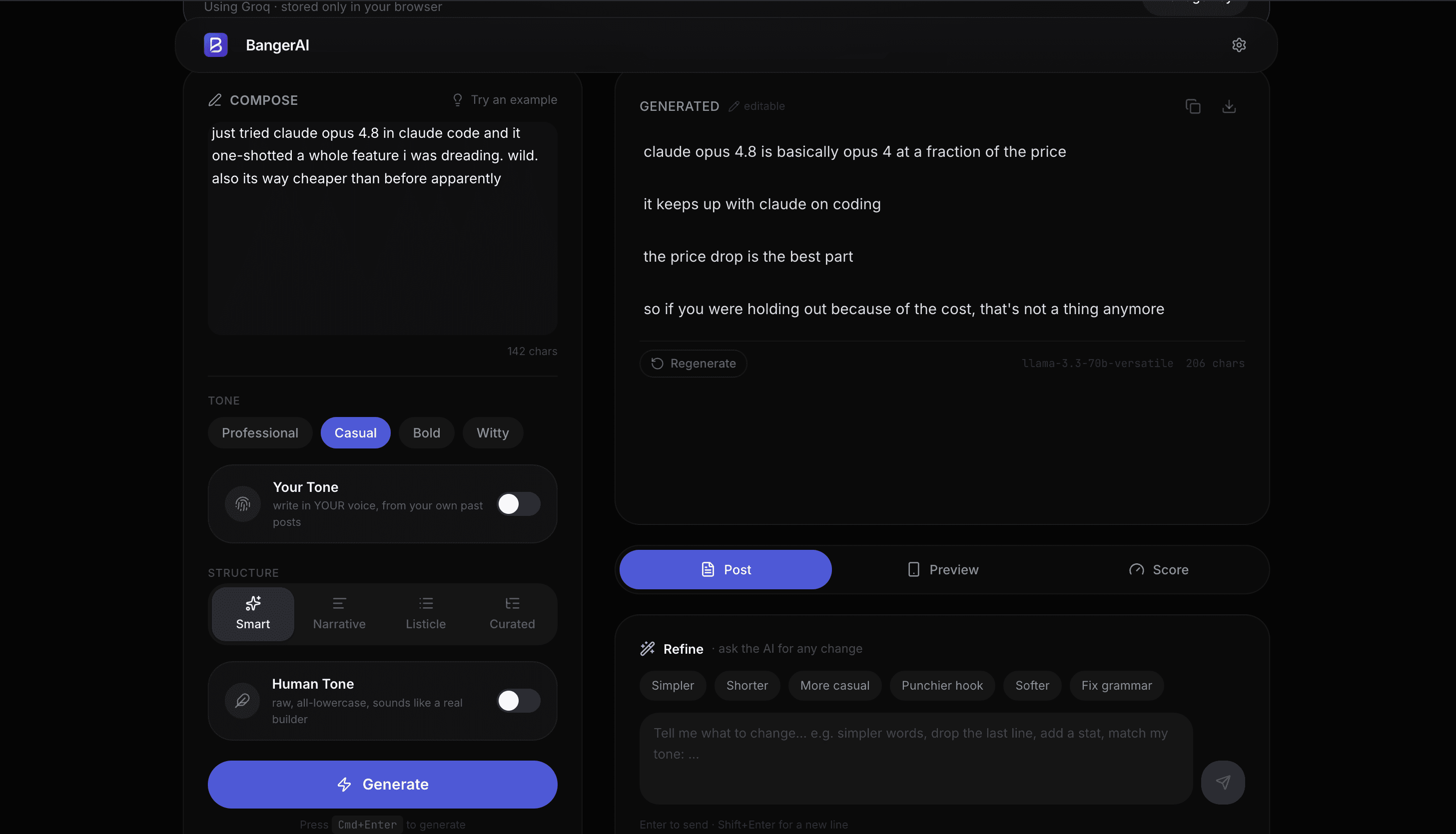Apply the Softer refinement
This screenshot has height=834, width=1456.
pos(1032,686)
